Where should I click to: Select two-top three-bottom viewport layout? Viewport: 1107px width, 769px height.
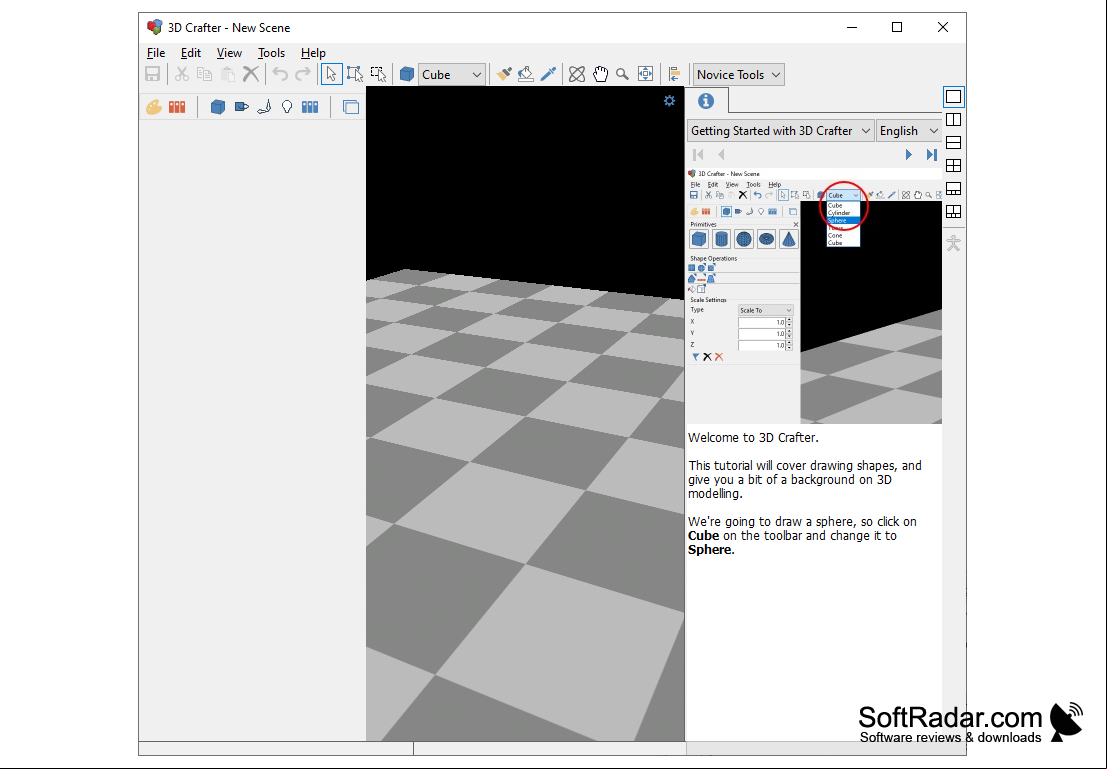(953, 212)
